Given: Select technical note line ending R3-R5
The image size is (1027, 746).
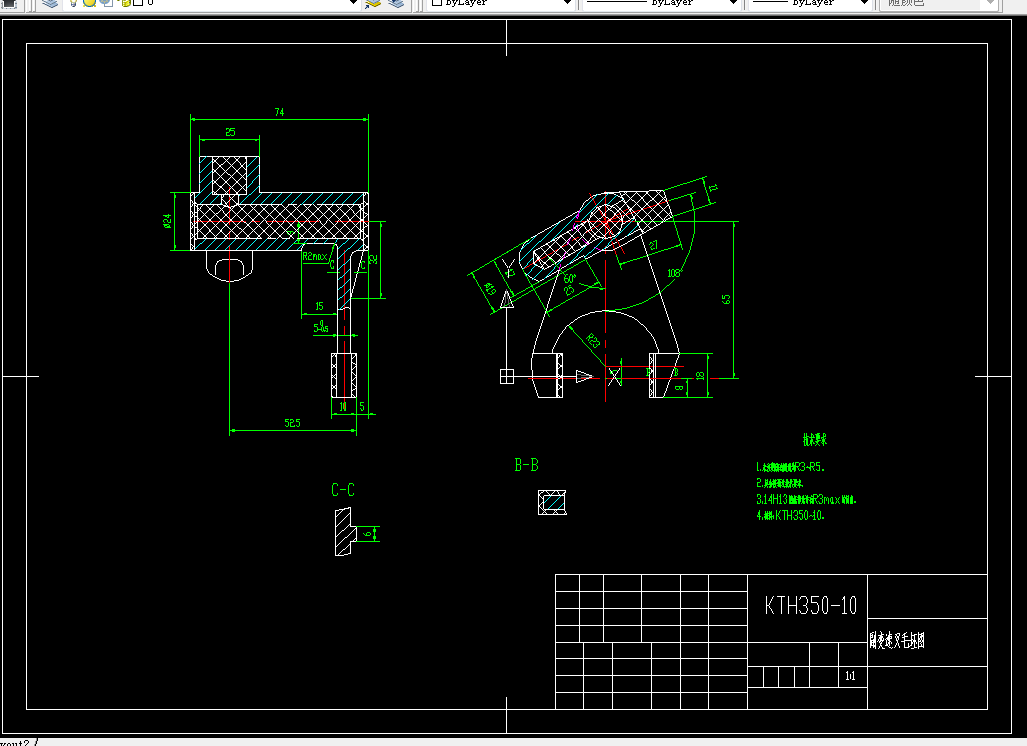Looking at the screenshot, I should [790, 467].
